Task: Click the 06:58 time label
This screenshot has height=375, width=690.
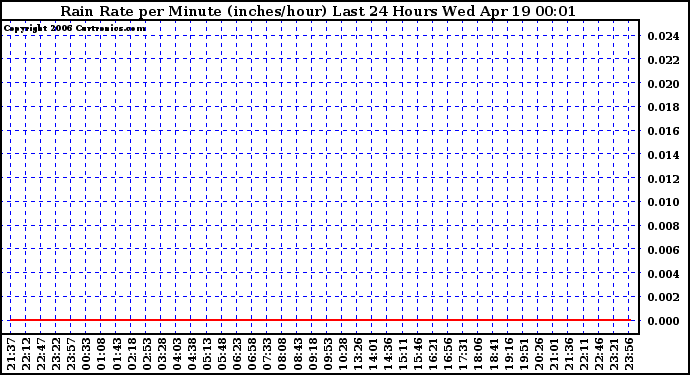Action: coord(252,354)
